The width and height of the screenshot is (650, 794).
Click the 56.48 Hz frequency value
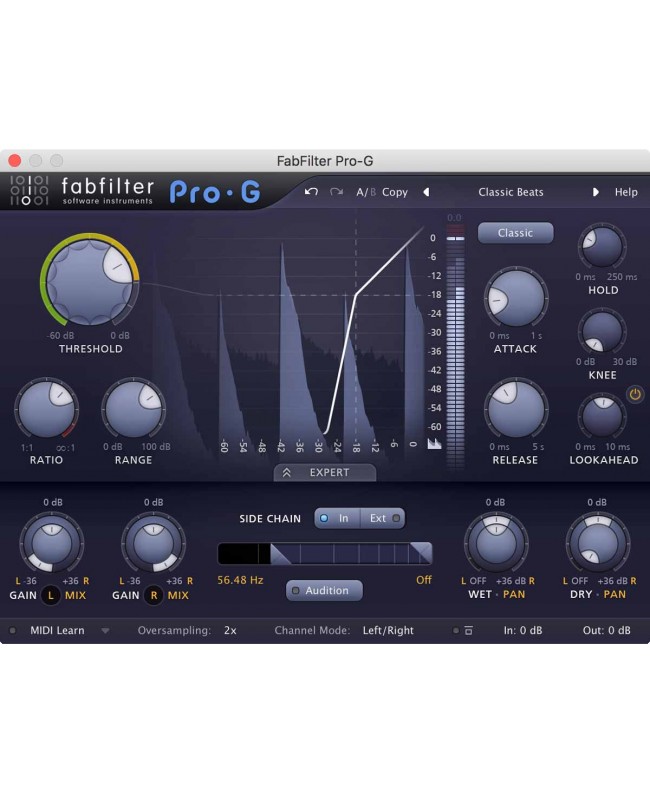240,580
